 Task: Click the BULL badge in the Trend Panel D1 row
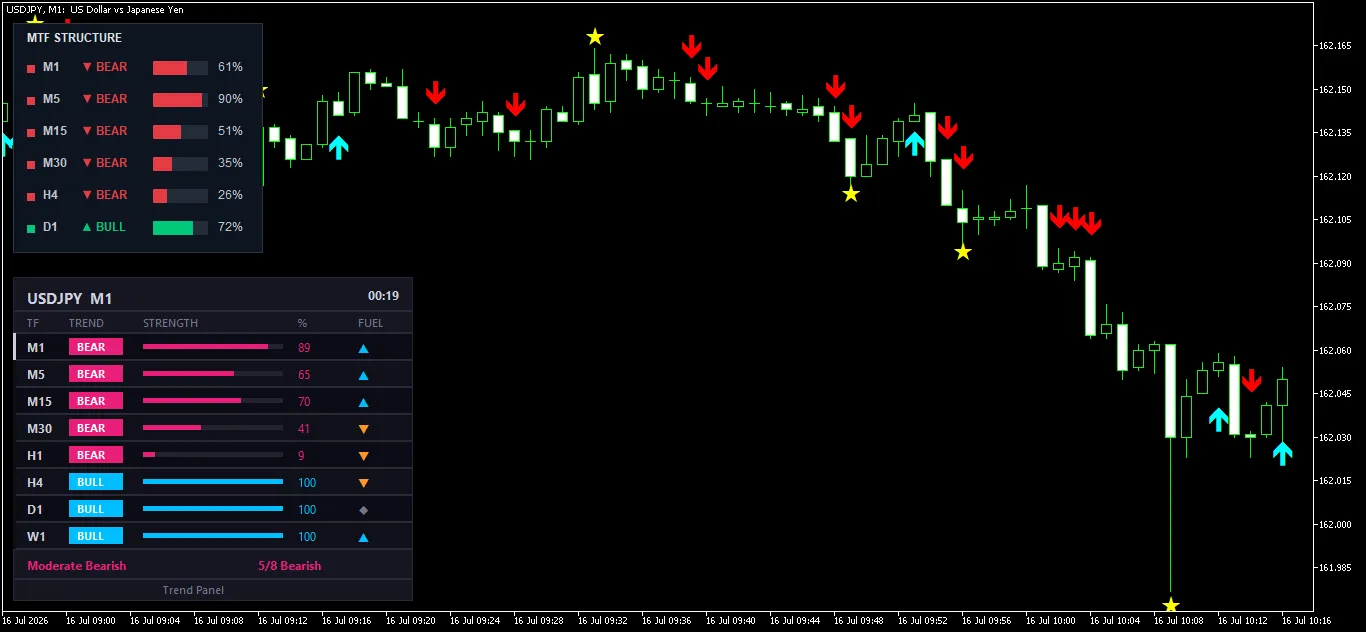[x=96, y=509]
